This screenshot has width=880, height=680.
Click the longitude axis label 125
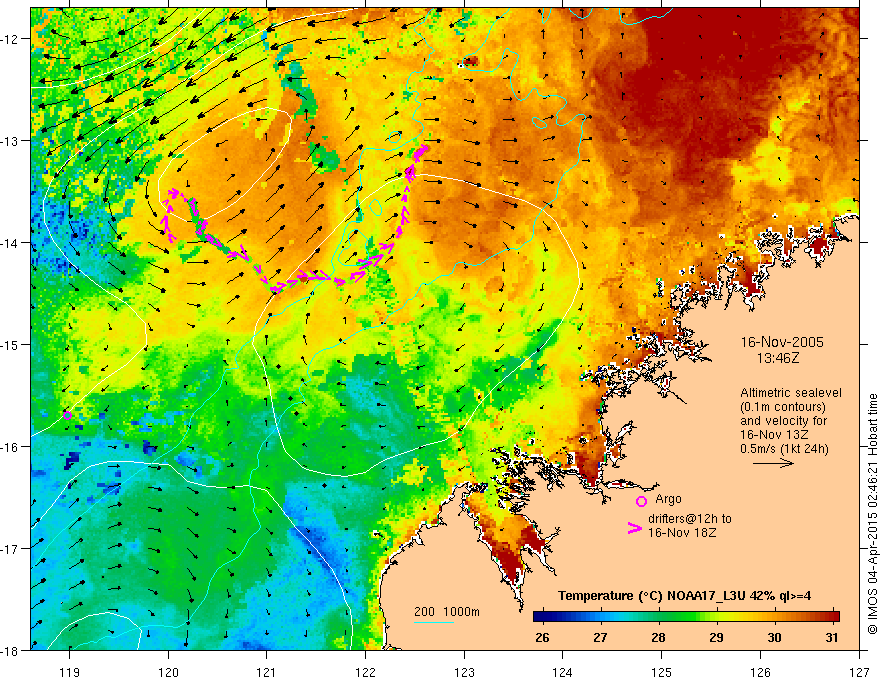[x=662, y=672]
